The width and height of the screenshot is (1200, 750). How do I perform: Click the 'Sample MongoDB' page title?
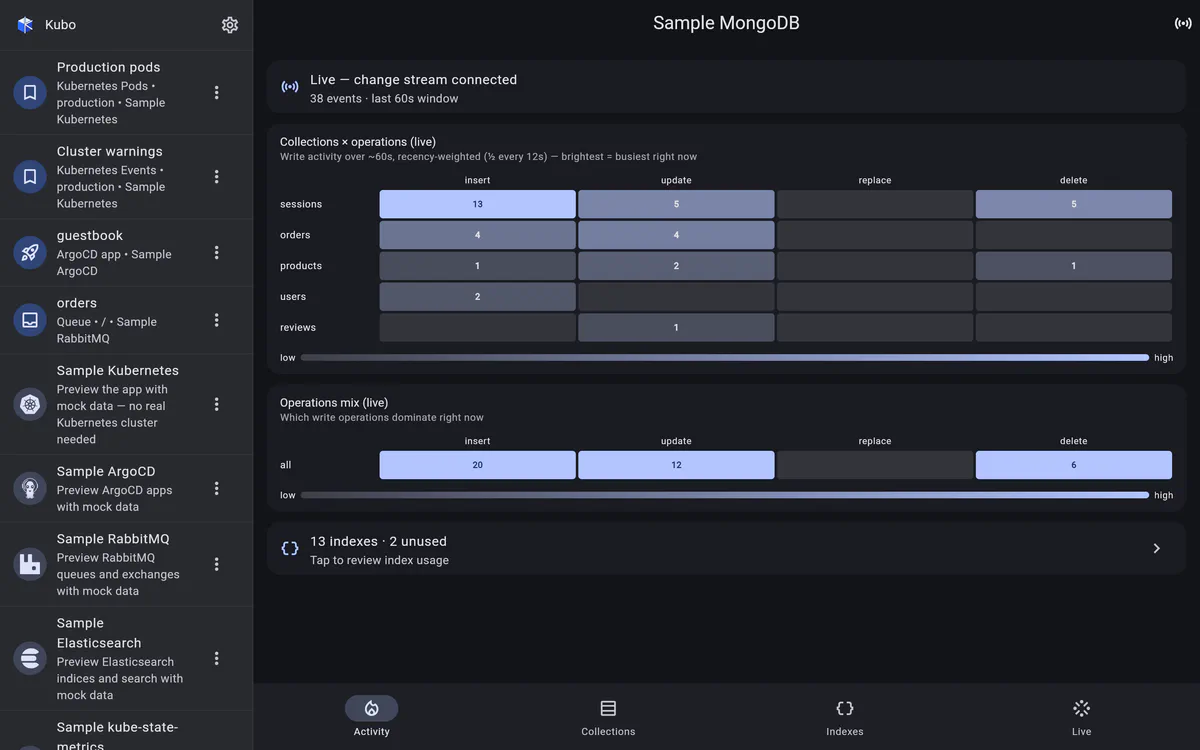coord(726,23)
